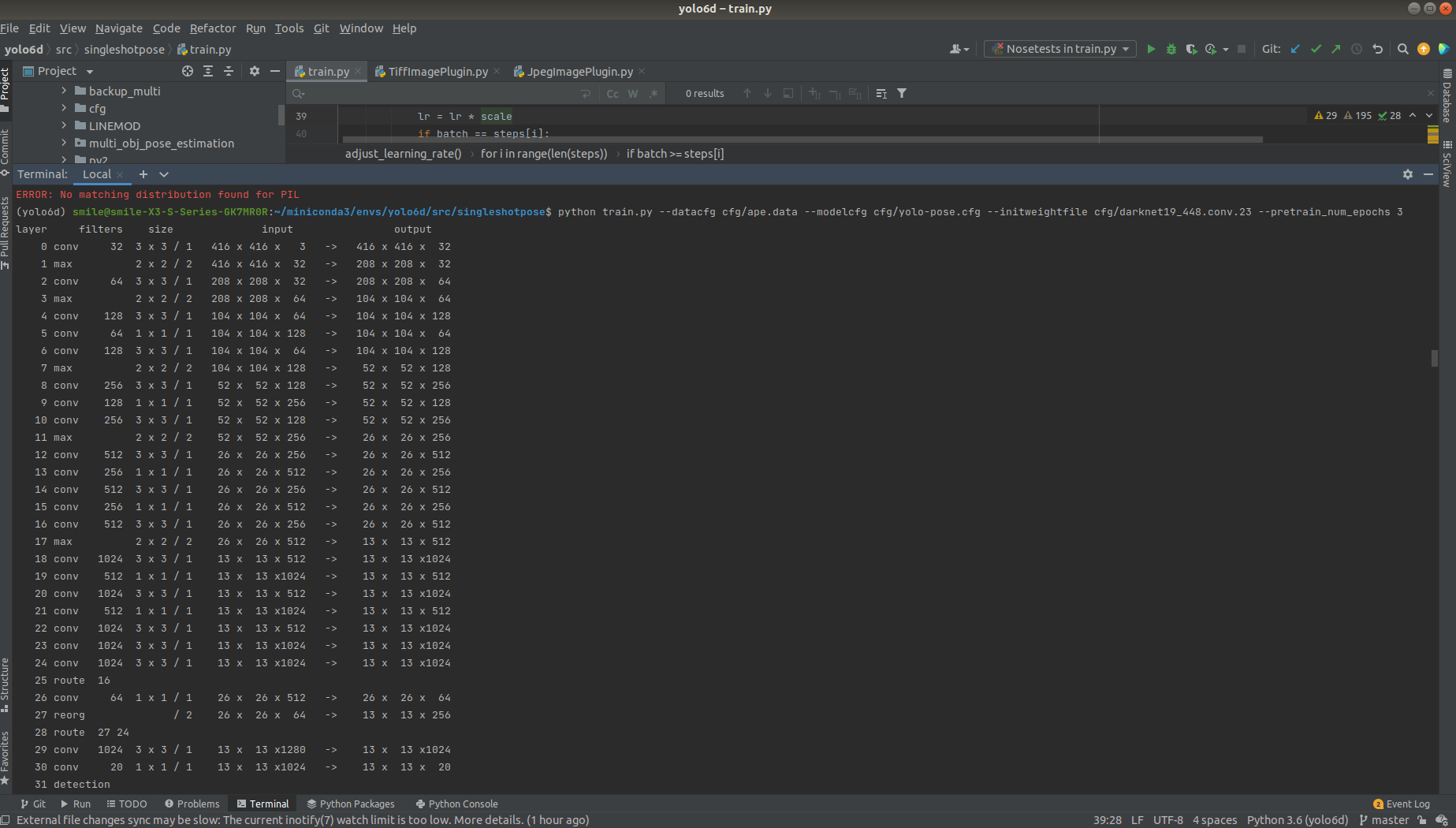Screen dimensions: 1456x828
Task: Toggle new line in search field
Action: pos(586,93)
